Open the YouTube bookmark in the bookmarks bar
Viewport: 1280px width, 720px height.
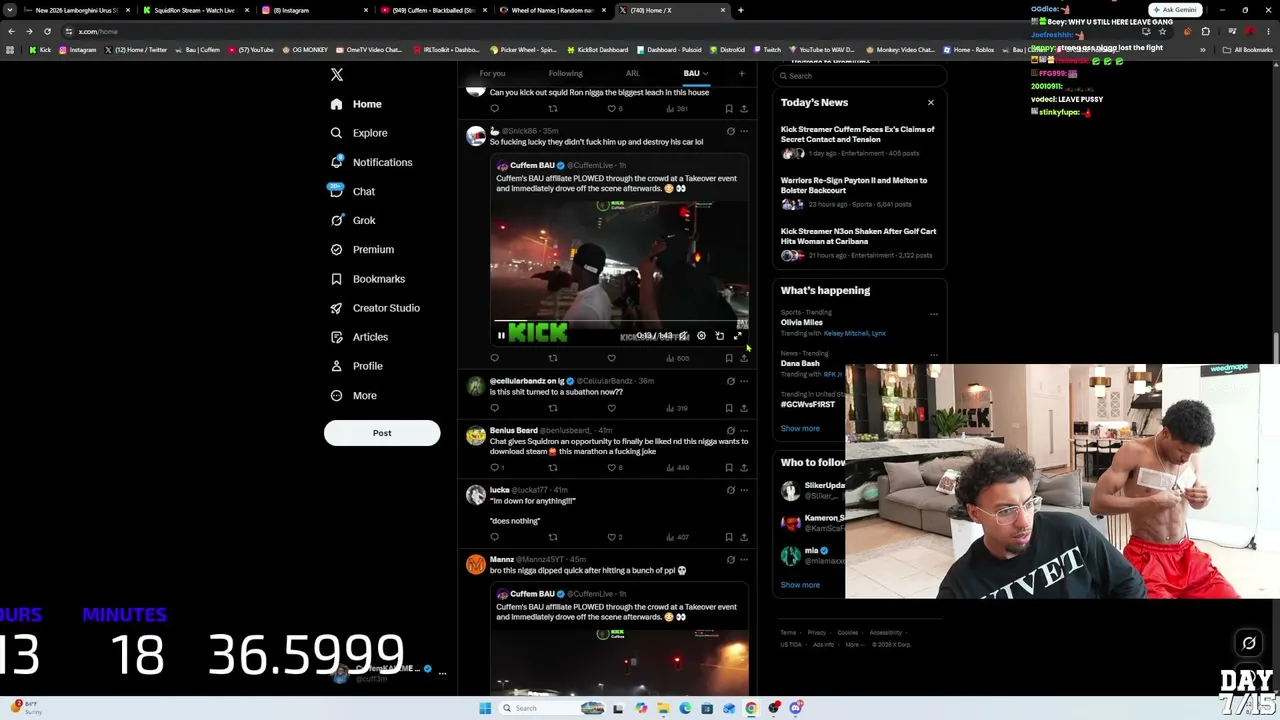[x=251, y=50]
